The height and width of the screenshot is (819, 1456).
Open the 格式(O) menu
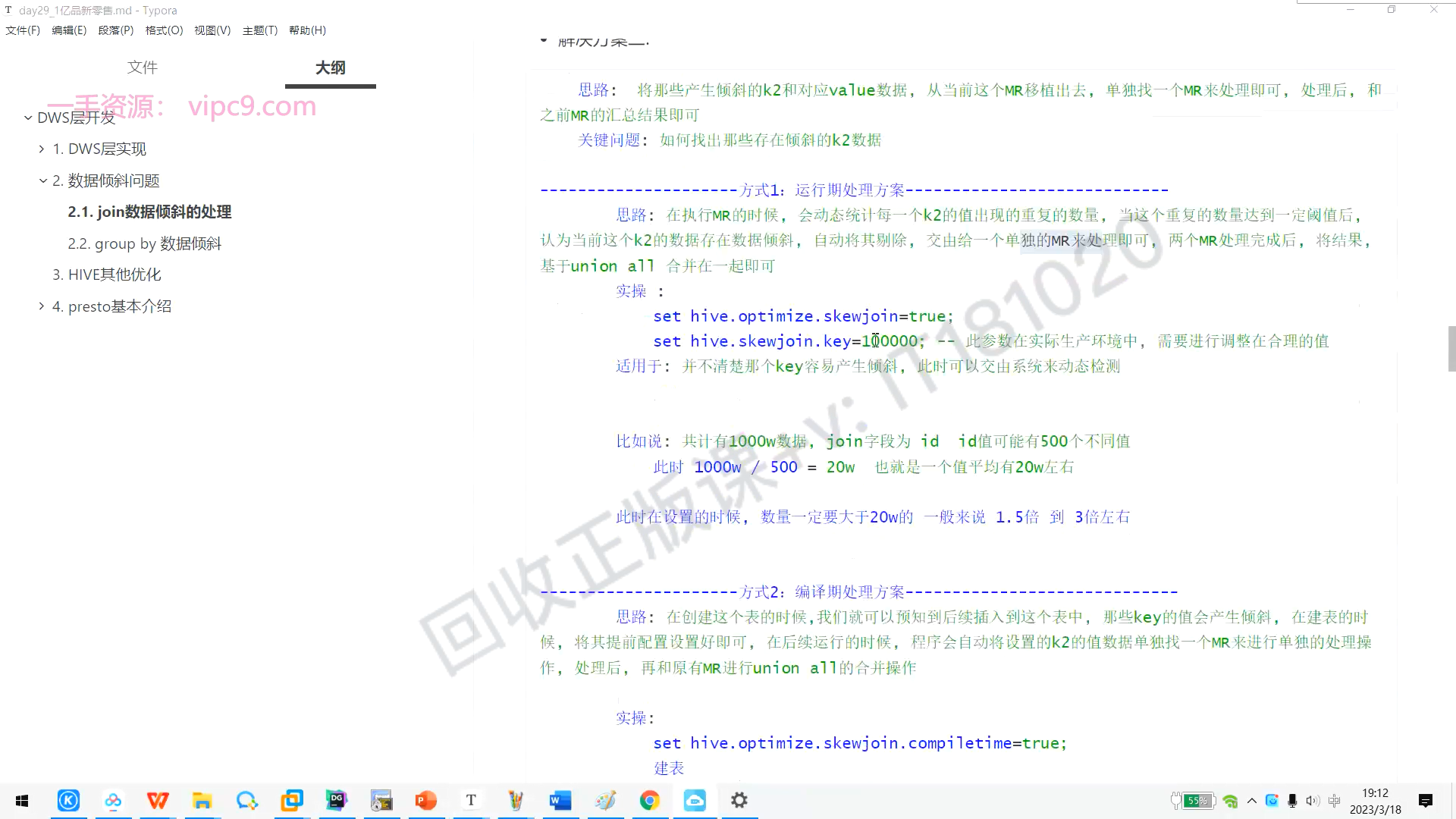[164, 30]
